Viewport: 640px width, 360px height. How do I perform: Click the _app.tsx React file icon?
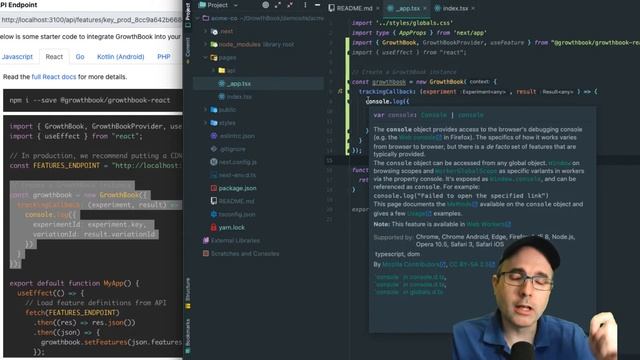pos(222,84)
